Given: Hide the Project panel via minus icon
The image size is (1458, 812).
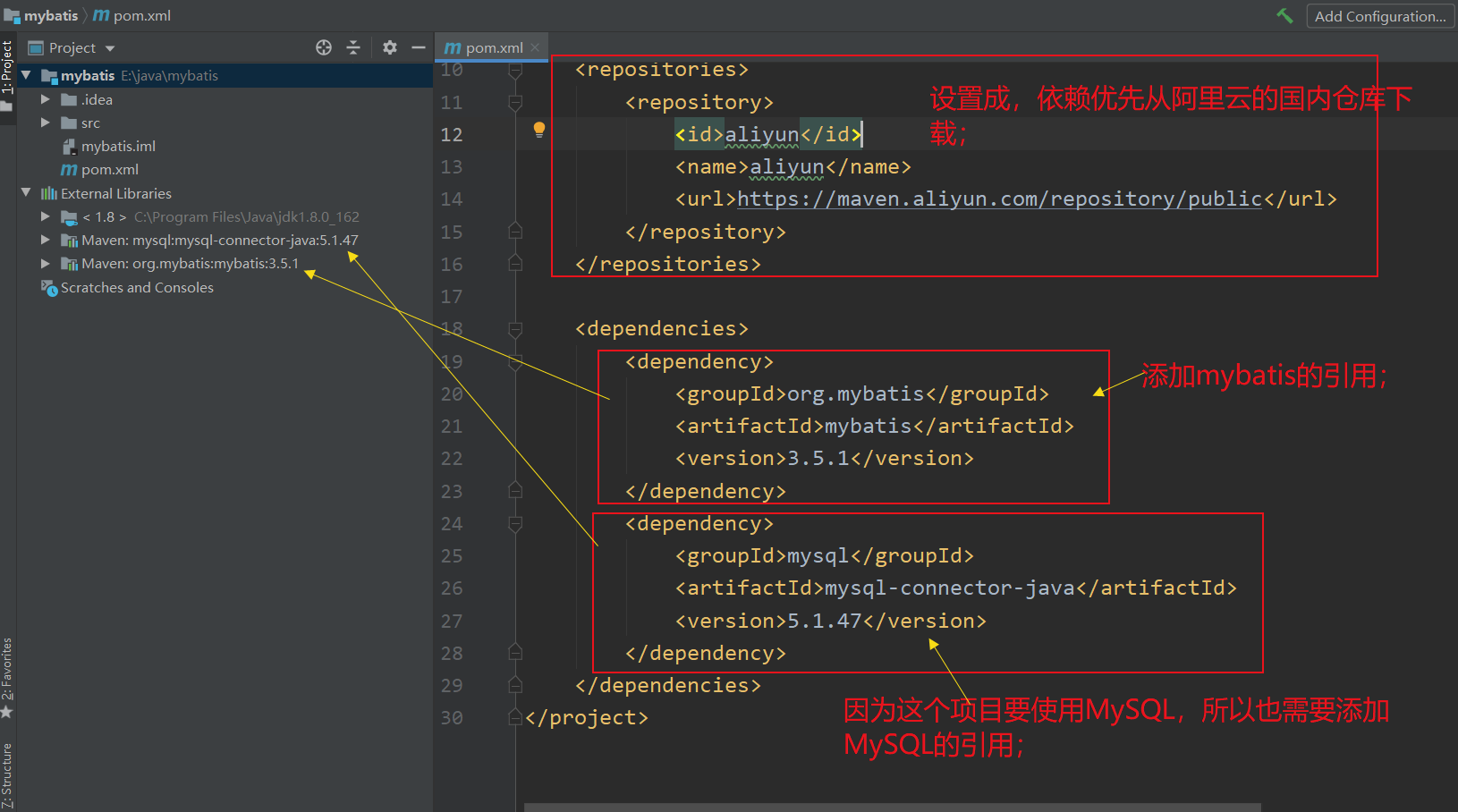Looking at the screenshot, I should pyautogui.click(x=418, y=47).
